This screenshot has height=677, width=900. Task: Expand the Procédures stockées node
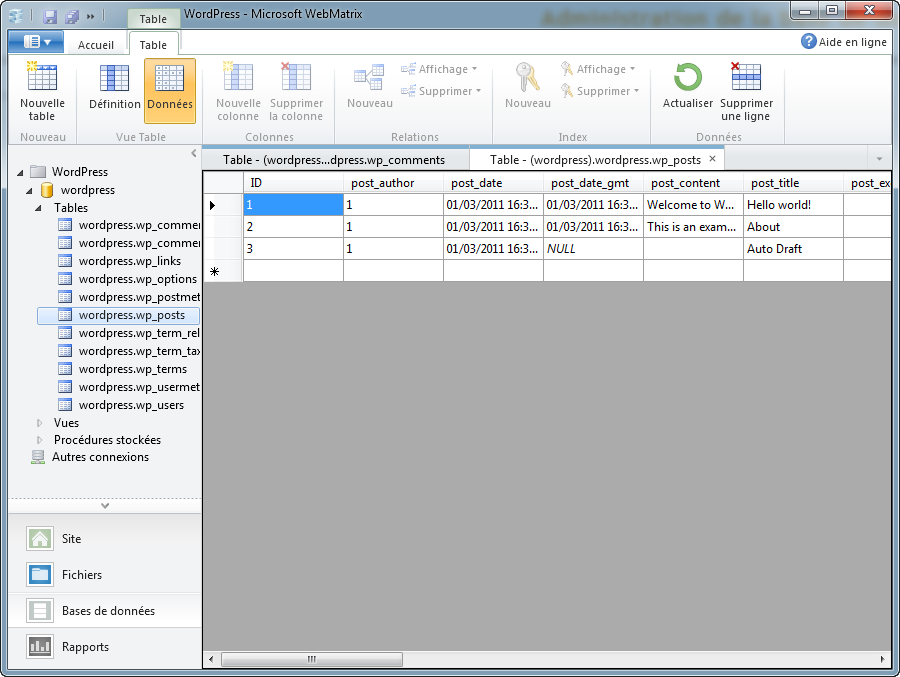[40, 440]
